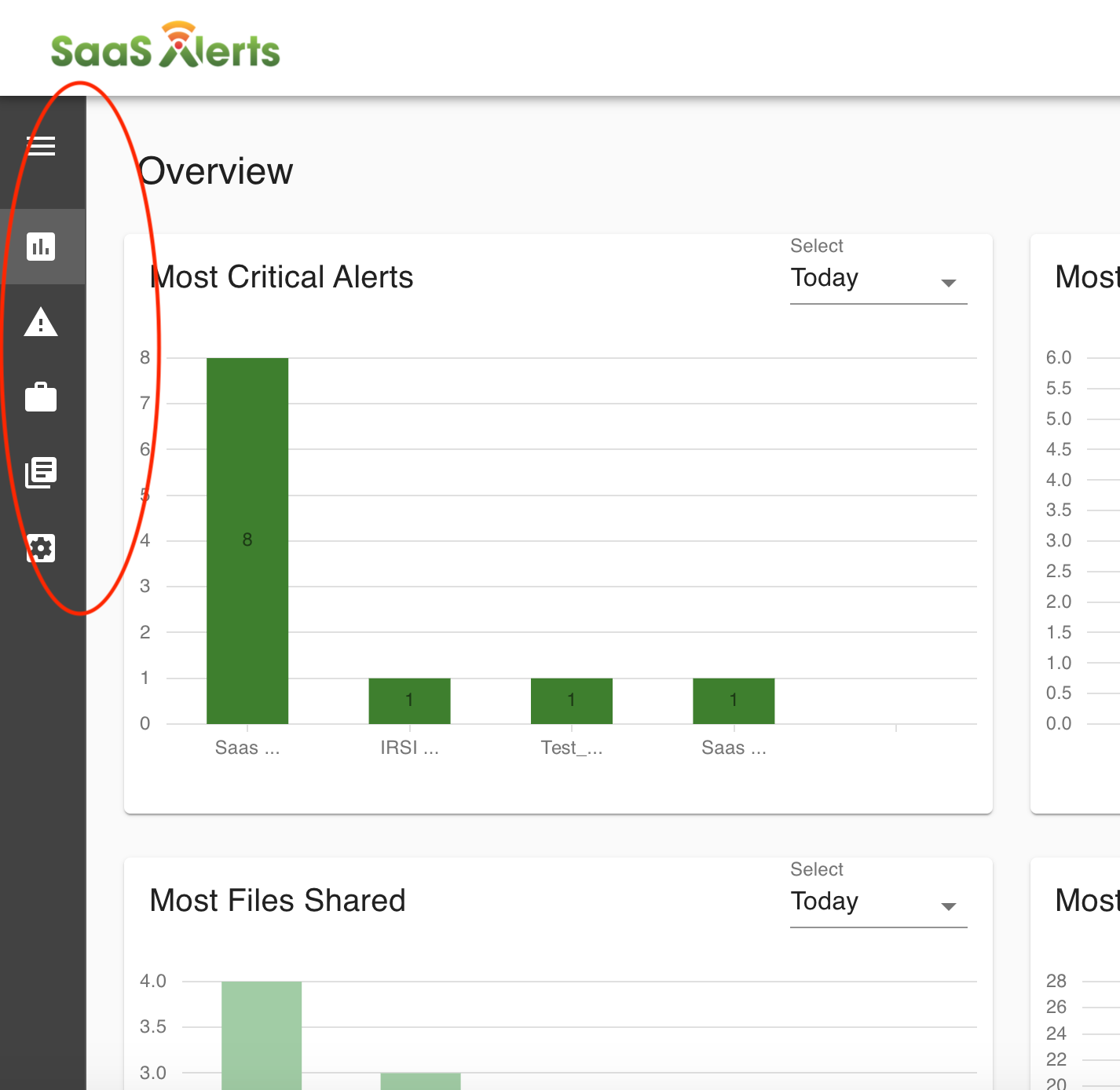Click the briefcase icon in sidebar
The height and width of the screenshot is (1090, 1120).
[41, 397]
